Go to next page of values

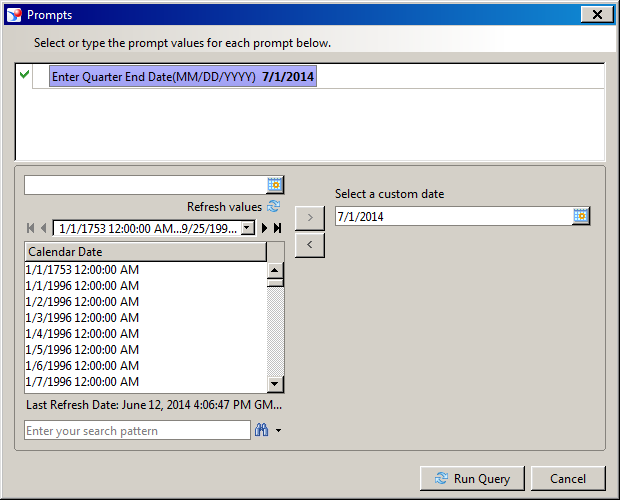coord(265,228)
